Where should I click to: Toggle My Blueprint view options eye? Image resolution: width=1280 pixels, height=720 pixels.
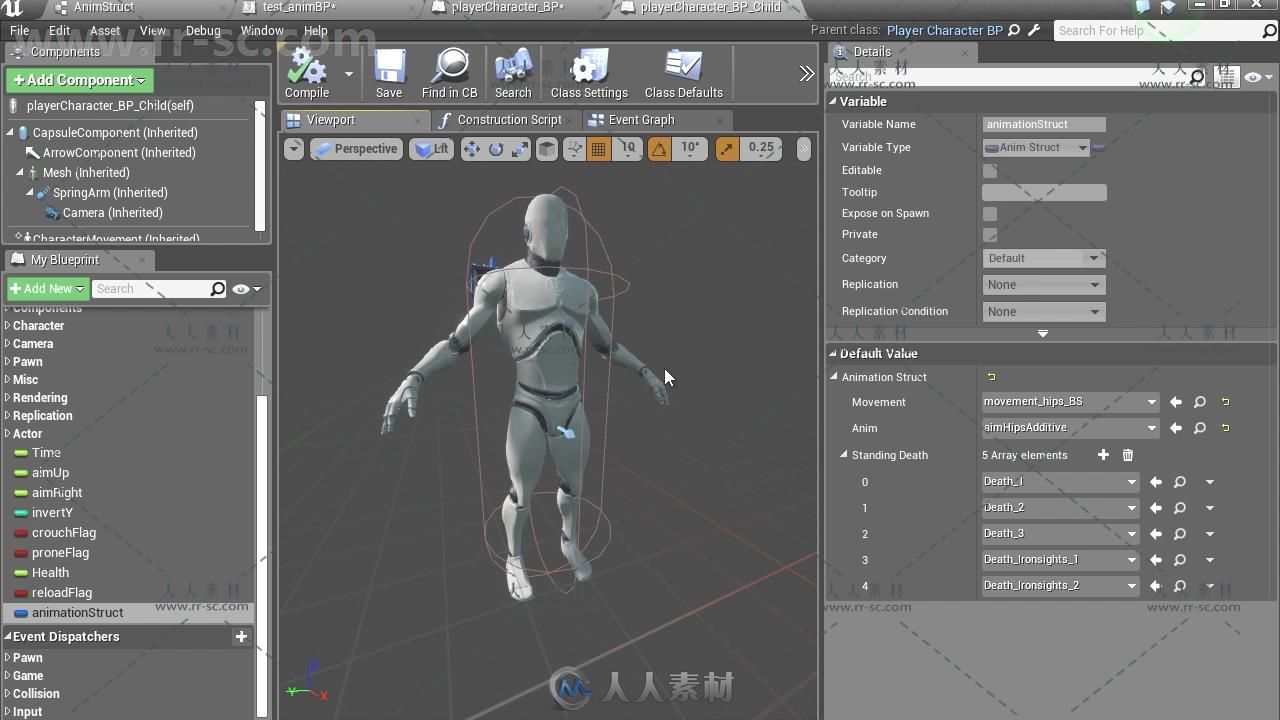click(246, 289)
